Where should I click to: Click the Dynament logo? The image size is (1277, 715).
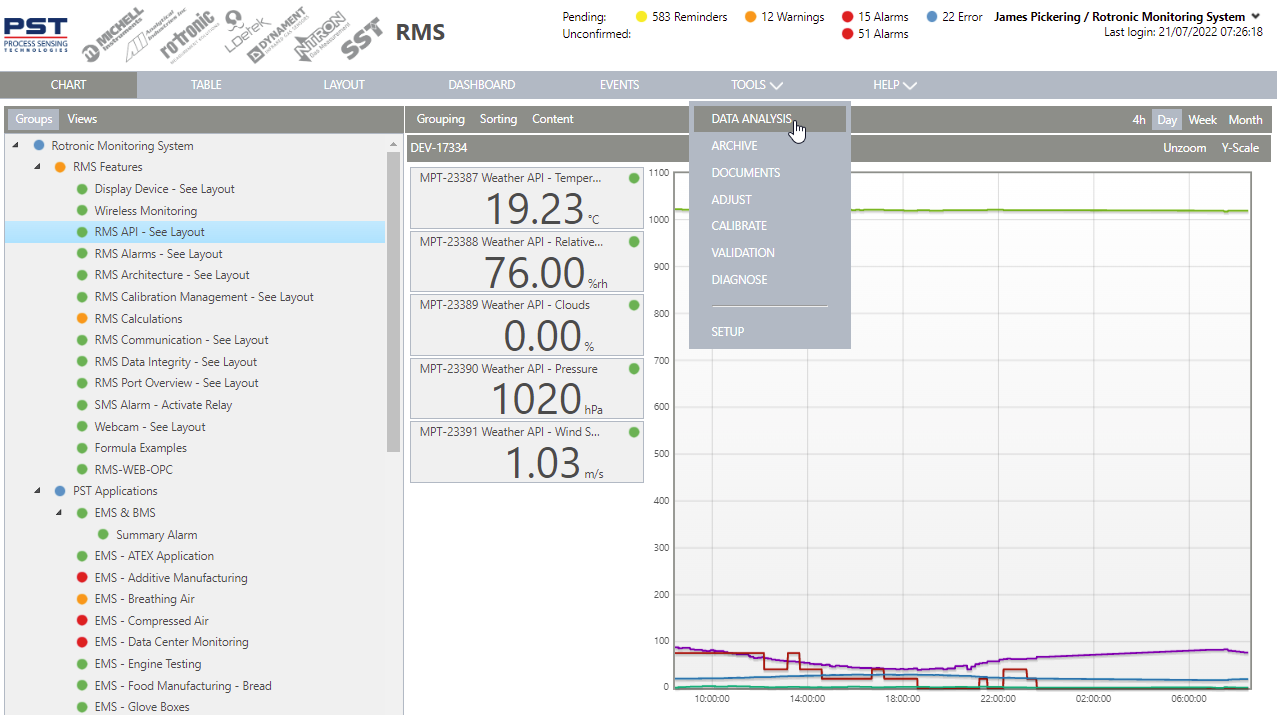point(277,35)
